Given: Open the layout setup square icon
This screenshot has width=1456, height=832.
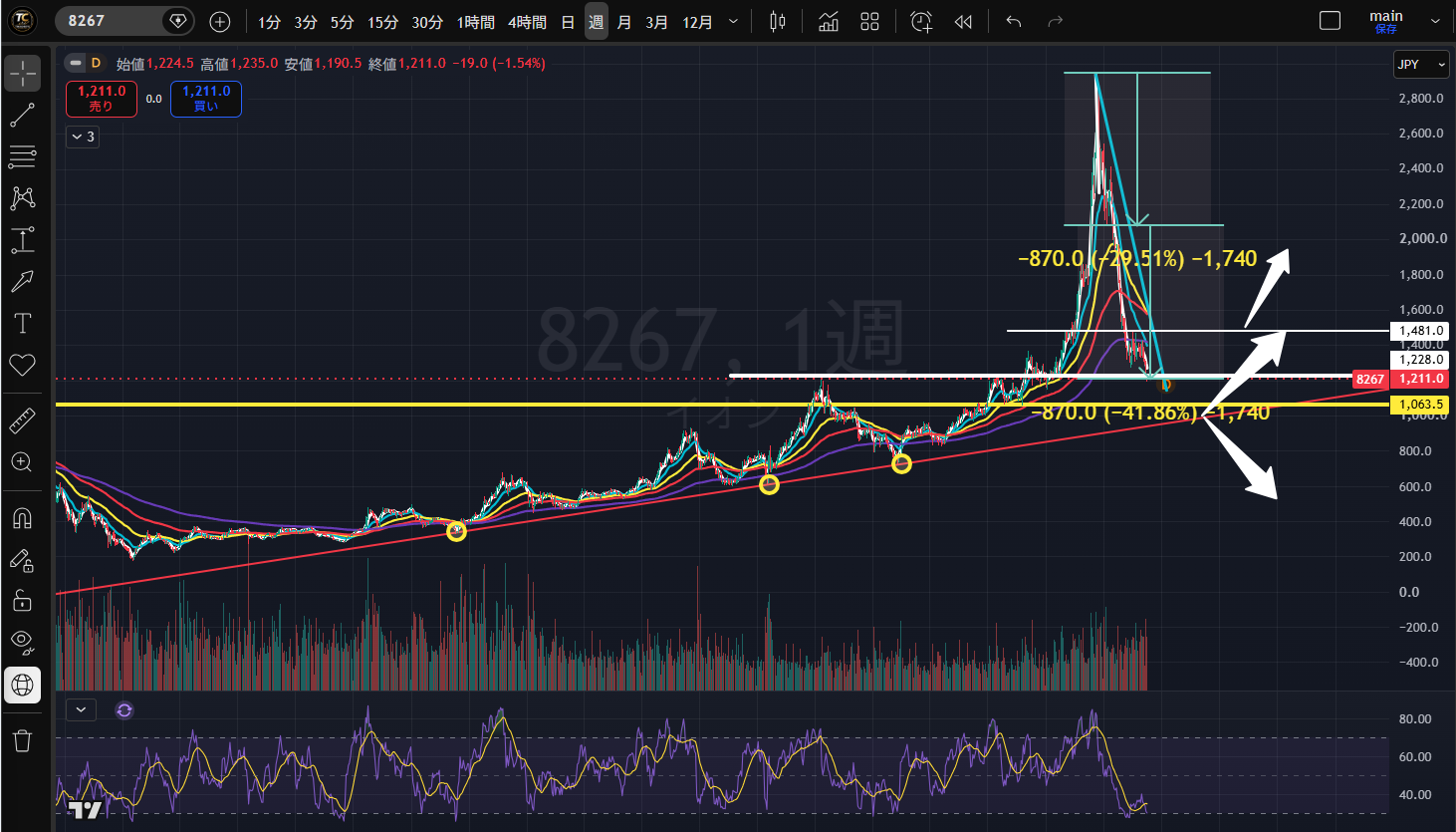Looking at the screenshot, I should 1330,21.
